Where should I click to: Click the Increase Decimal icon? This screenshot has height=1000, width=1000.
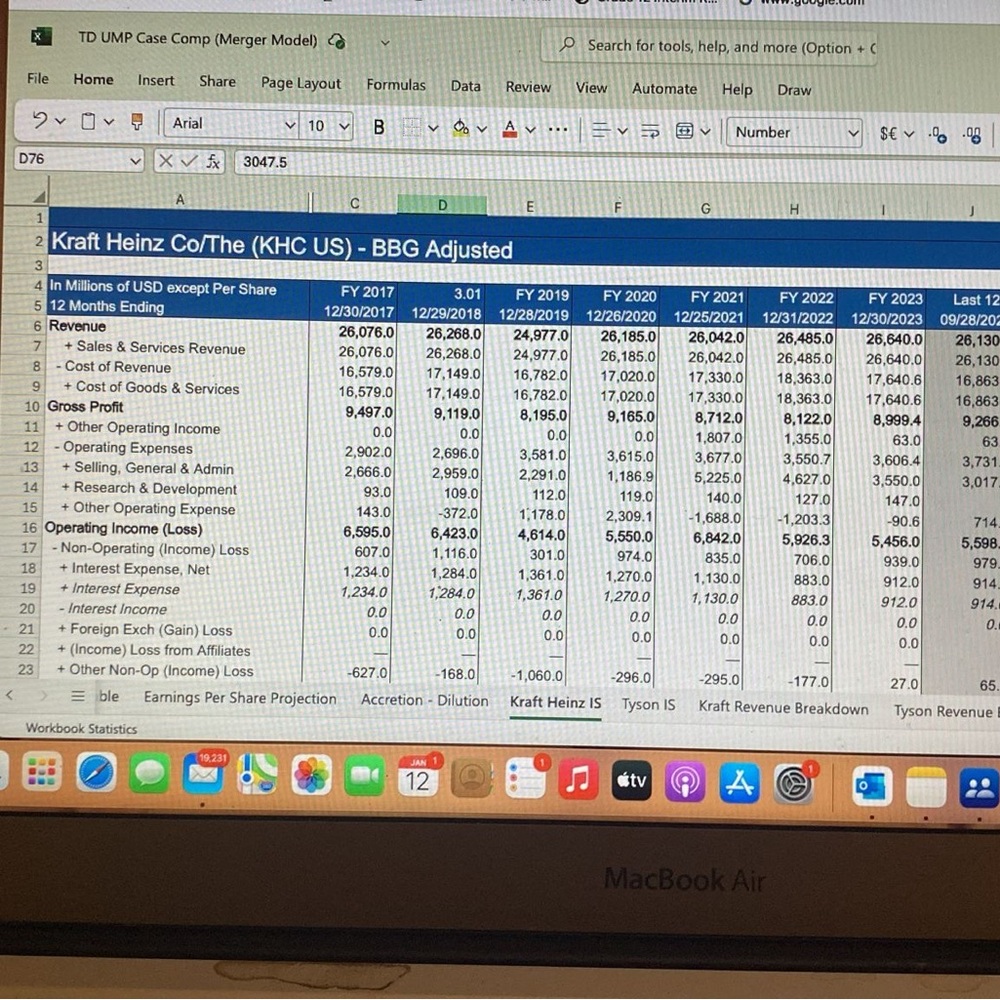938,135
